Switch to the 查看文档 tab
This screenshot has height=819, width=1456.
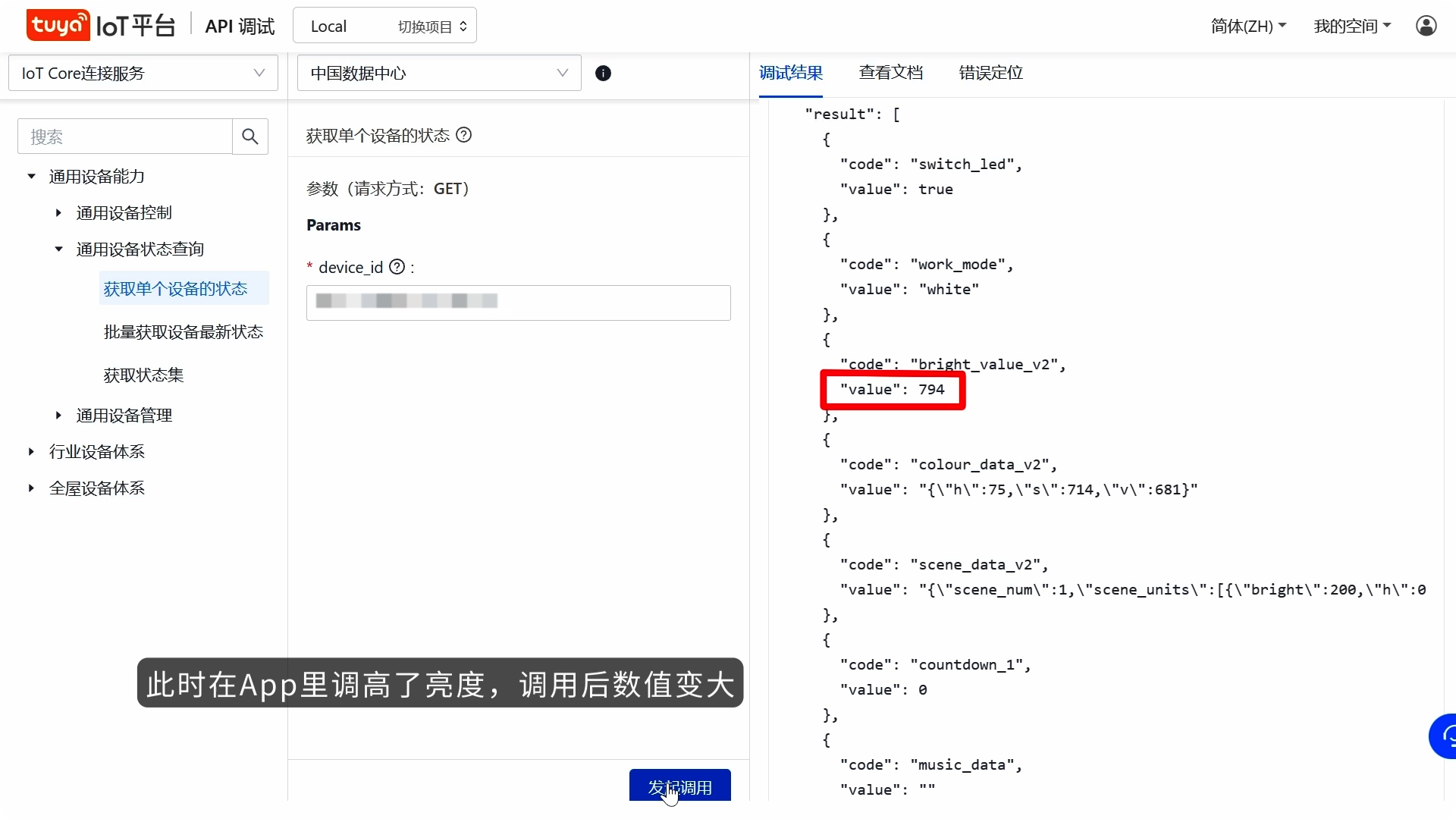point(890,73)
